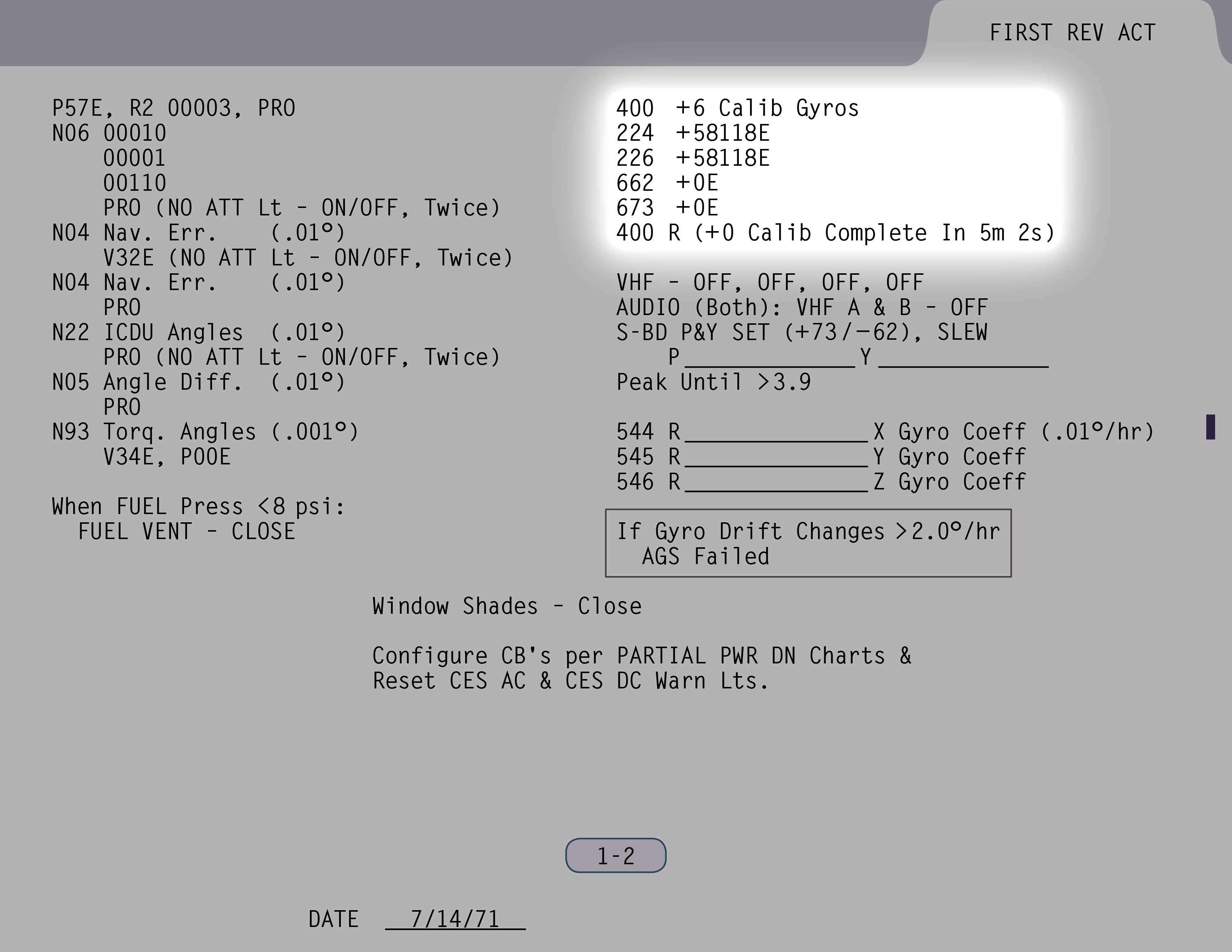
Task: Select the 226 +58118E entry
Action: click(693, 158)
